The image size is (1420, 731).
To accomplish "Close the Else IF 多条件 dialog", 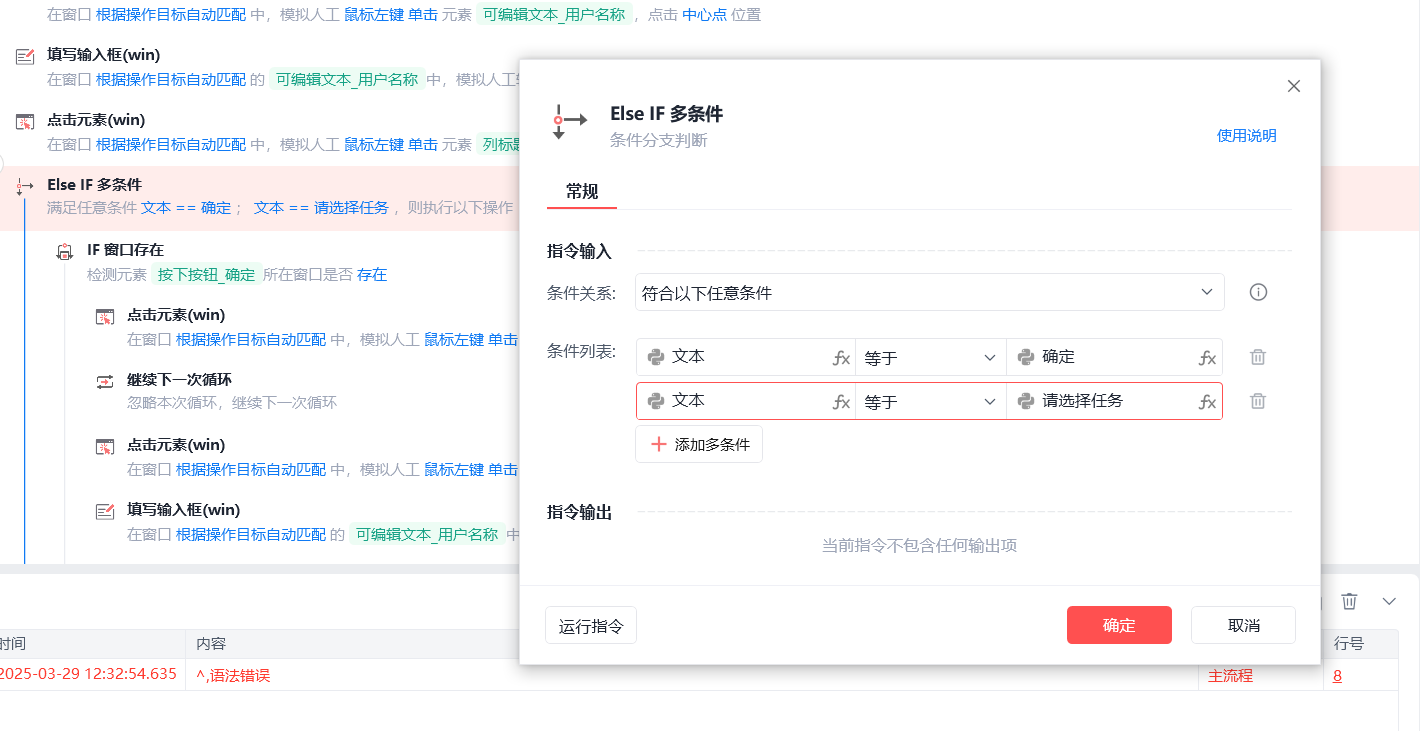I will click(1294, 86).
